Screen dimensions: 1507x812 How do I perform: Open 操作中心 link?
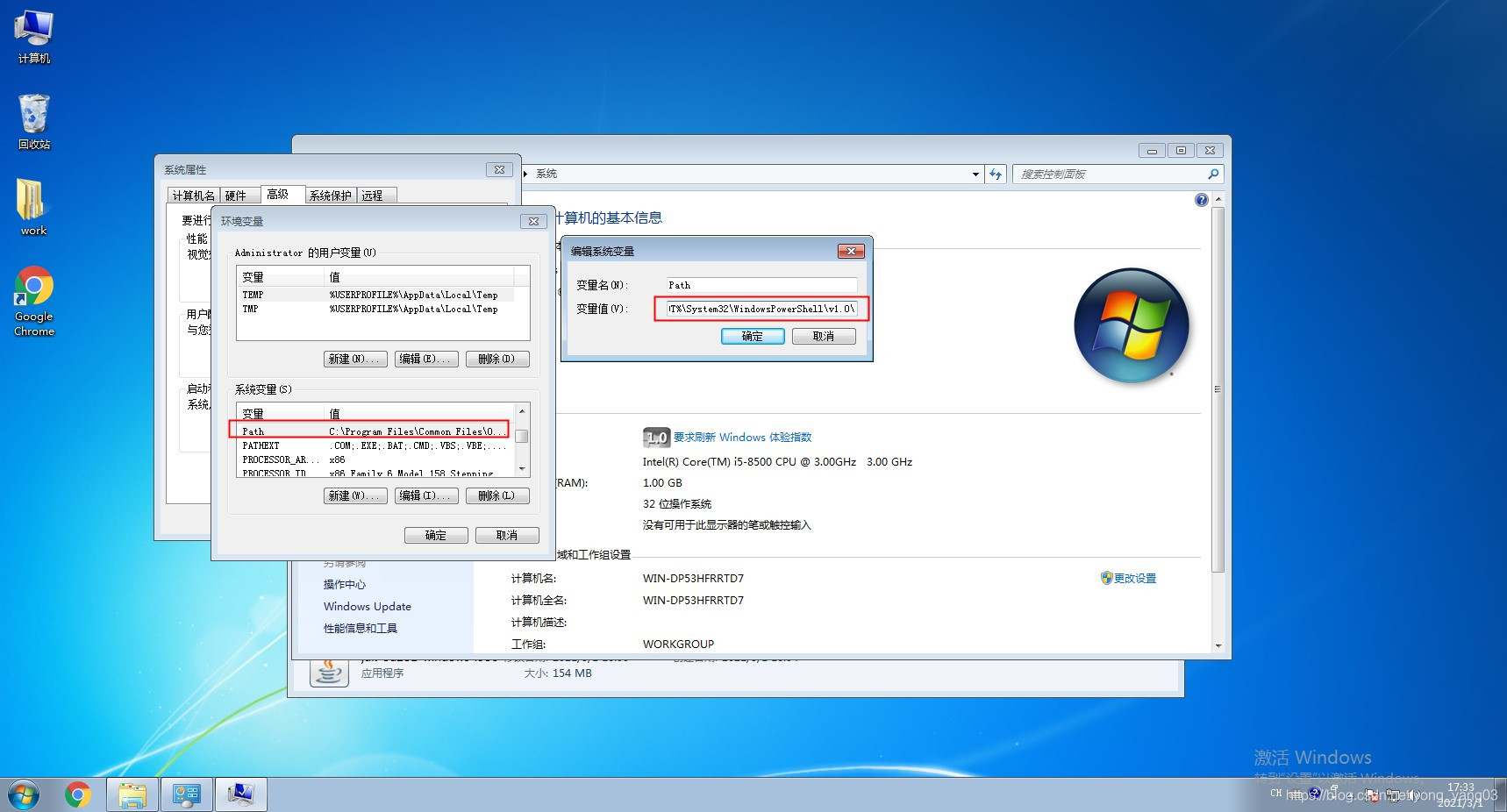(x=345, y=584)
